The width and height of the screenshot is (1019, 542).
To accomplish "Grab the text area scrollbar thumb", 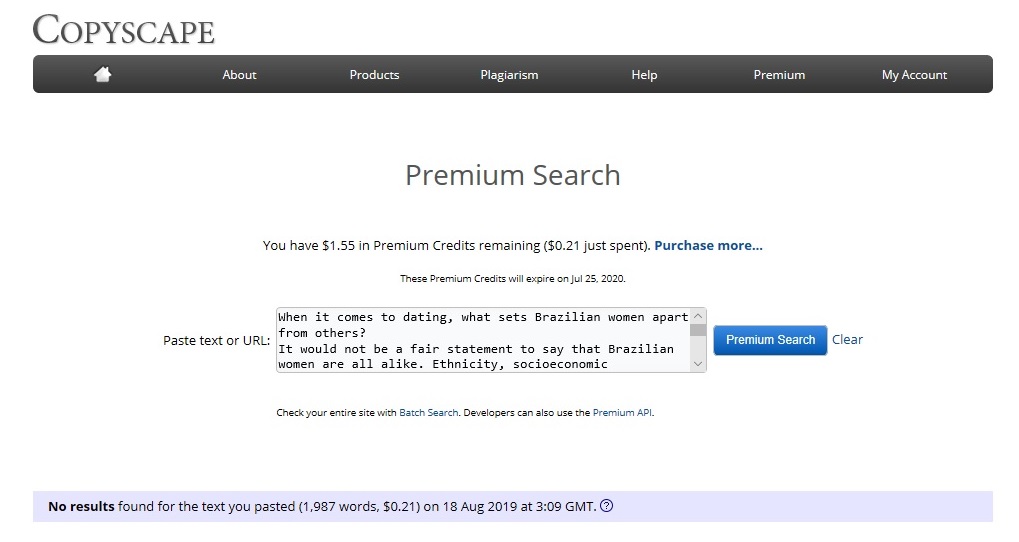I will (x=698, y=329).
